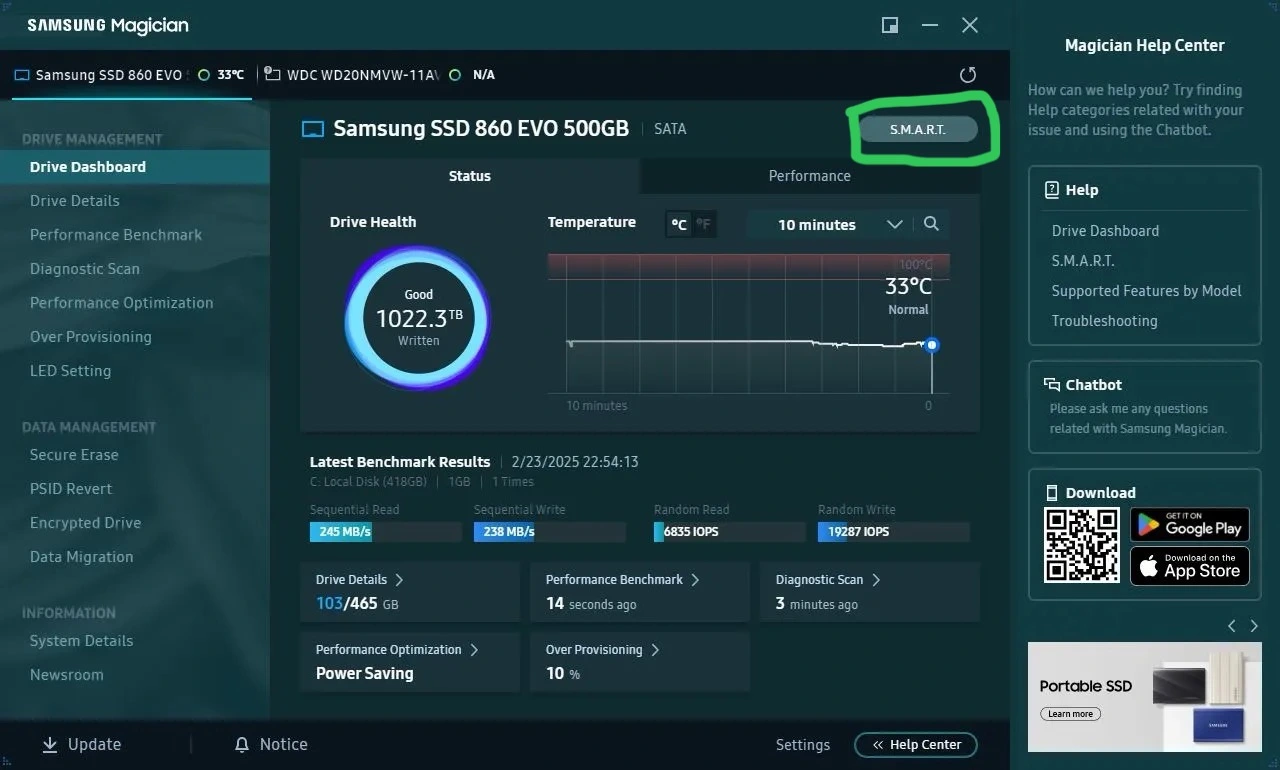Open Encrypted Drive in the sidebar
The image size is (1280, 770).
[135, 523]
